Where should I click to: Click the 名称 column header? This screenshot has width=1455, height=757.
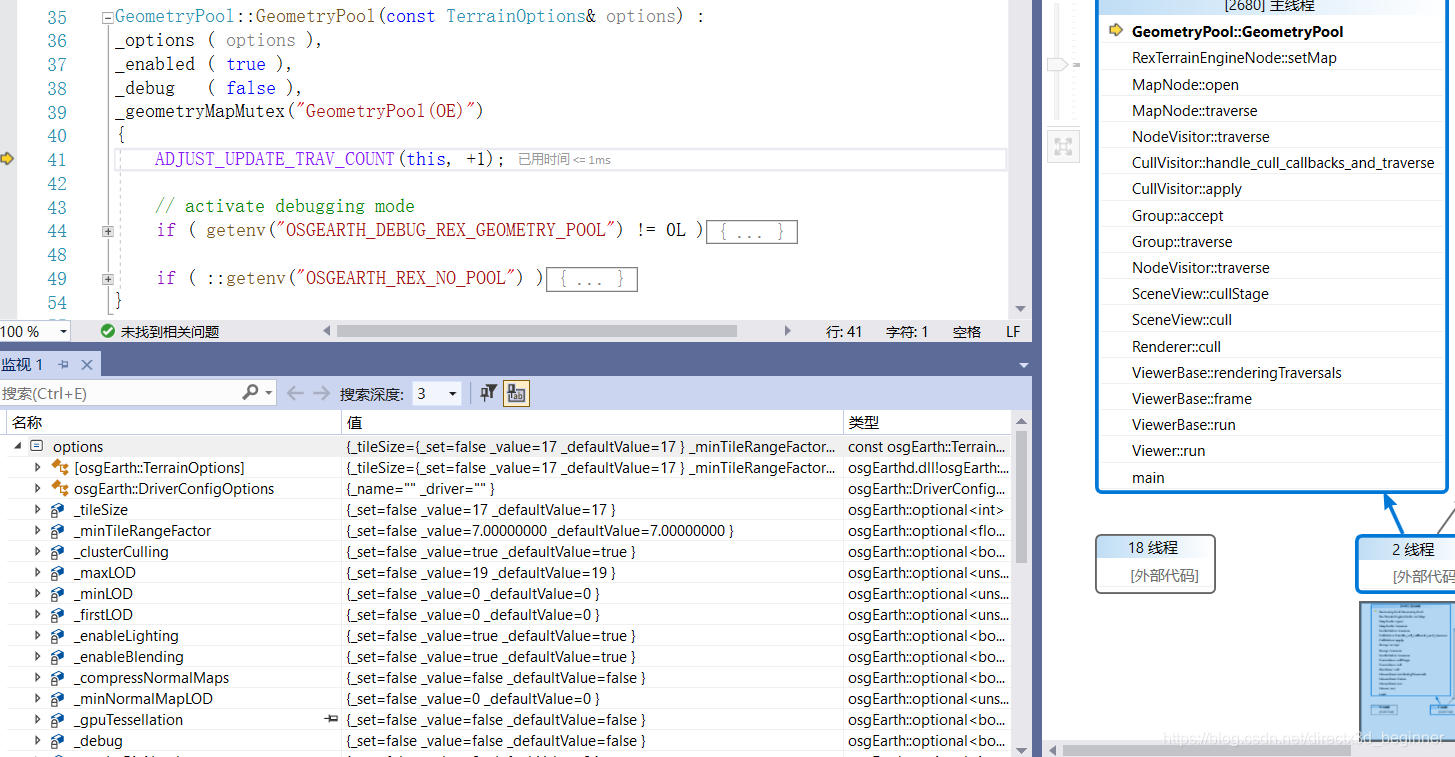point(173,423)
